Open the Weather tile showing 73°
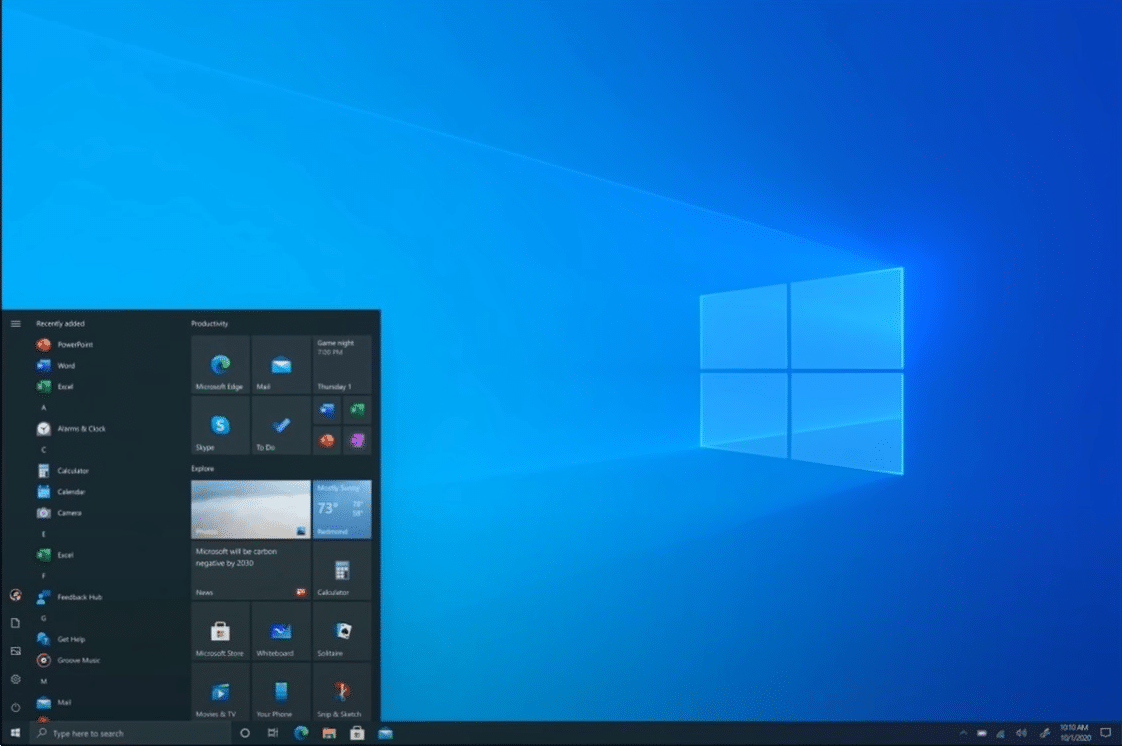The image size is (1122, 746). 342,509
